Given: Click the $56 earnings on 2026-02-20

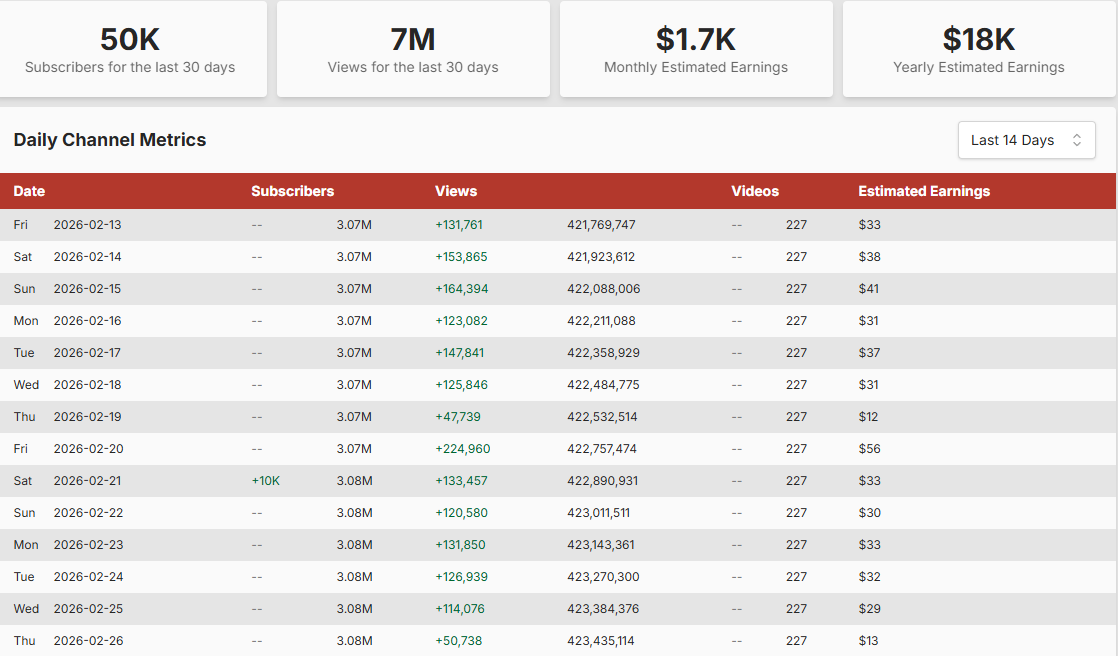Looking at the screenshot, I should coord(869,449).
